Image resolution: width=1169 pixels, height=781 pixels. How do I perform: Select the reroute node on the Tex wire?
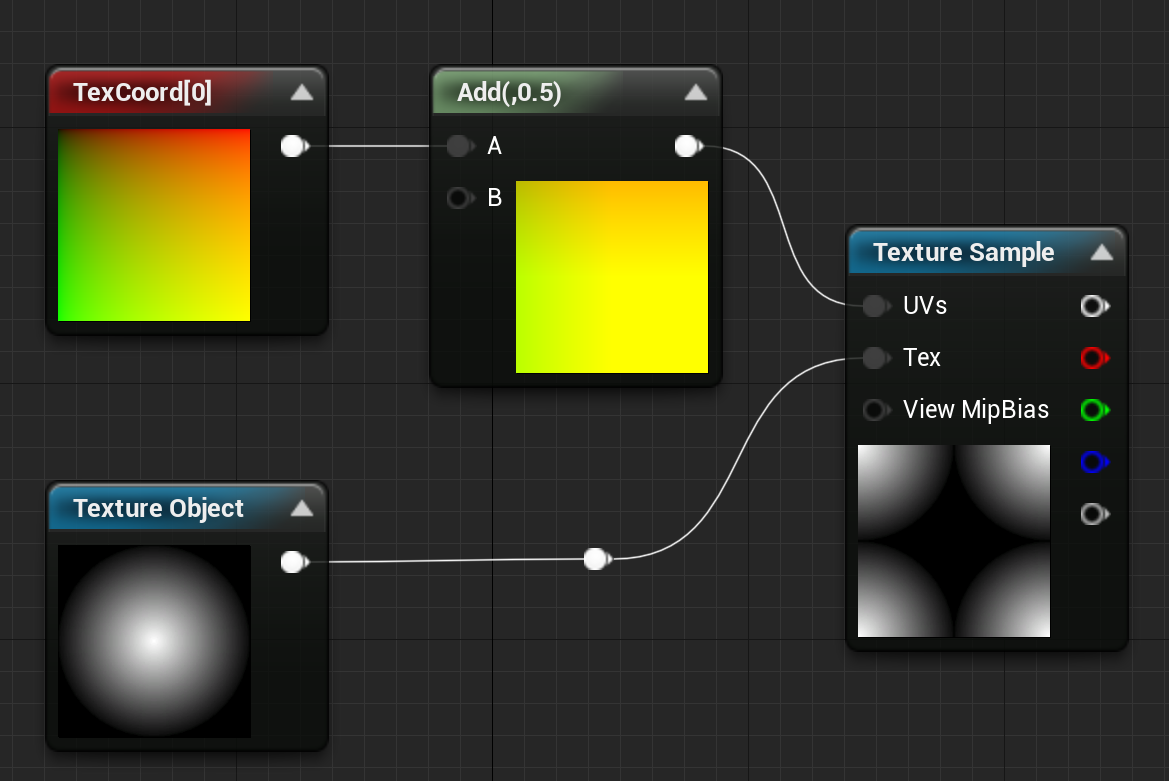(x=597, y=558)
